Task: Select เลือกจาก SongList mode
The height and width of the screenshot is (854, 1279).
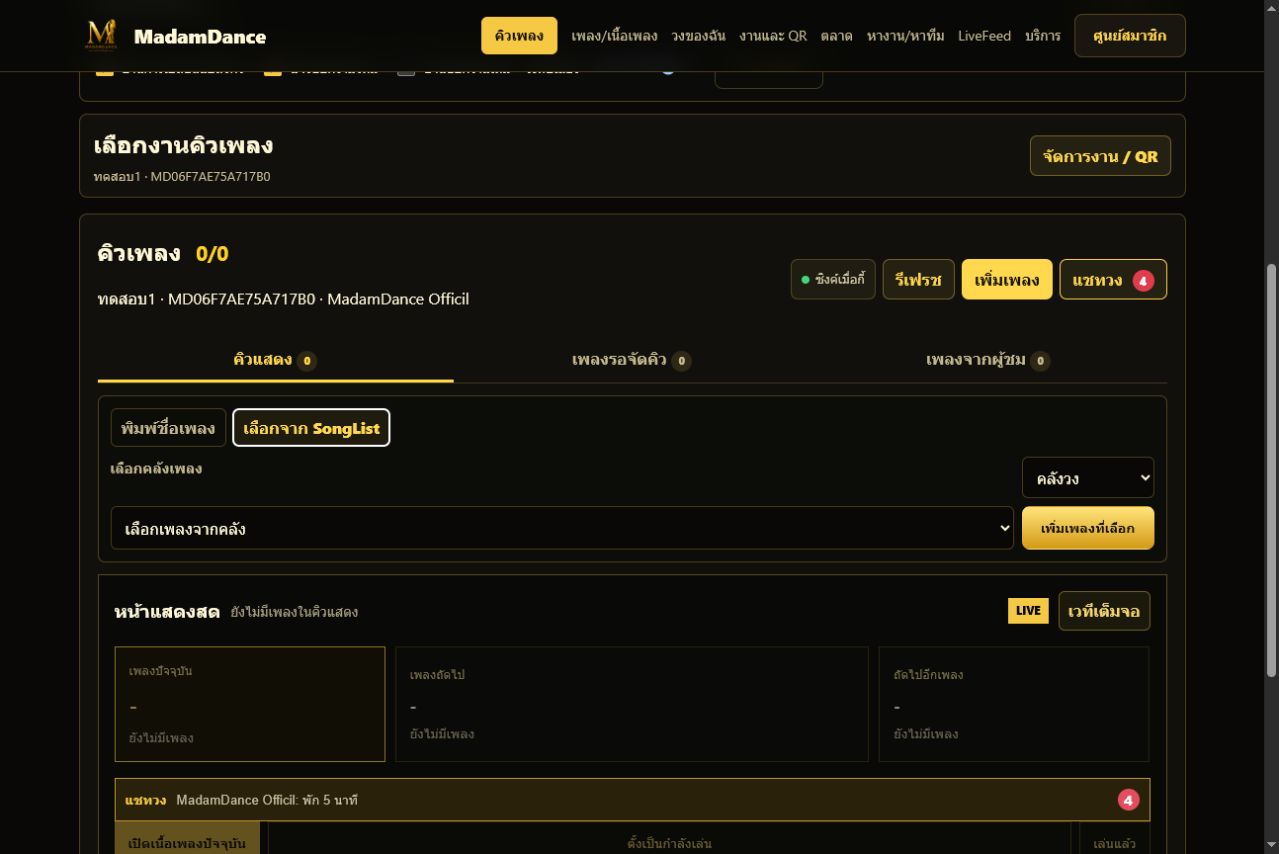Action: (311, 428)
